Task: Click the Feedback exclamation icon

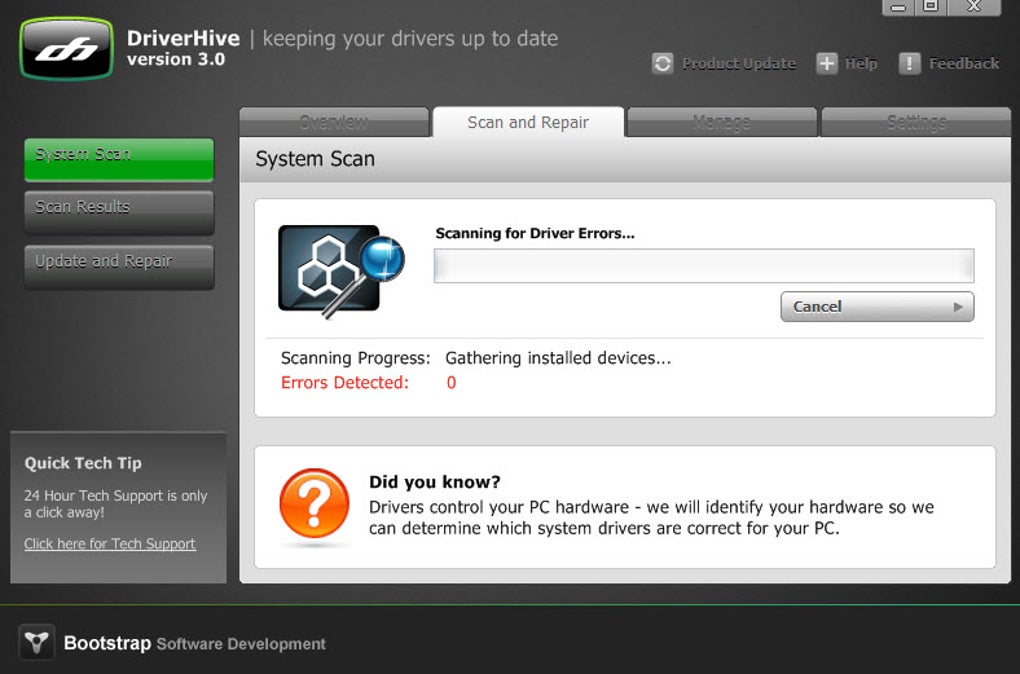Action: (909, 63)
